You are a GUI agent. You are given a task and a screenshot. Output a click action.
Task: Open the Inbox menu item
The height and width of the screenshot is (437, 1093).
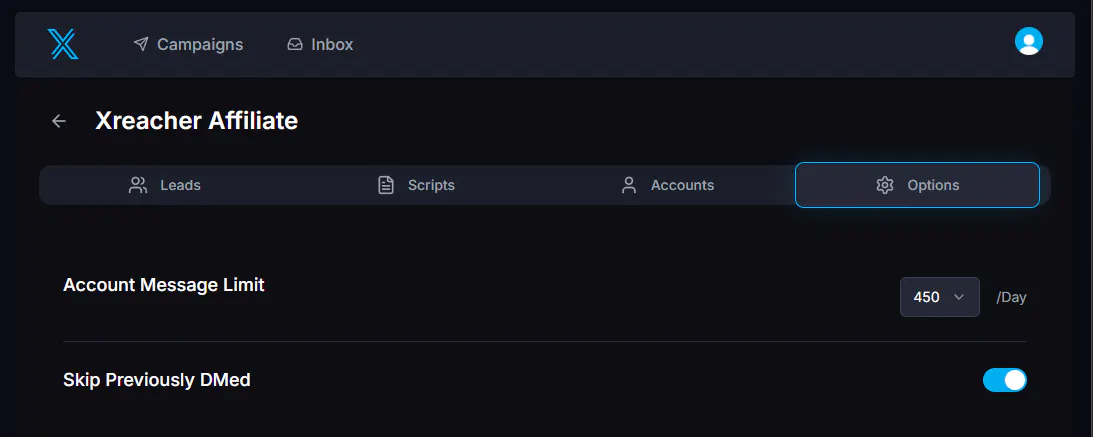(320, 45)
